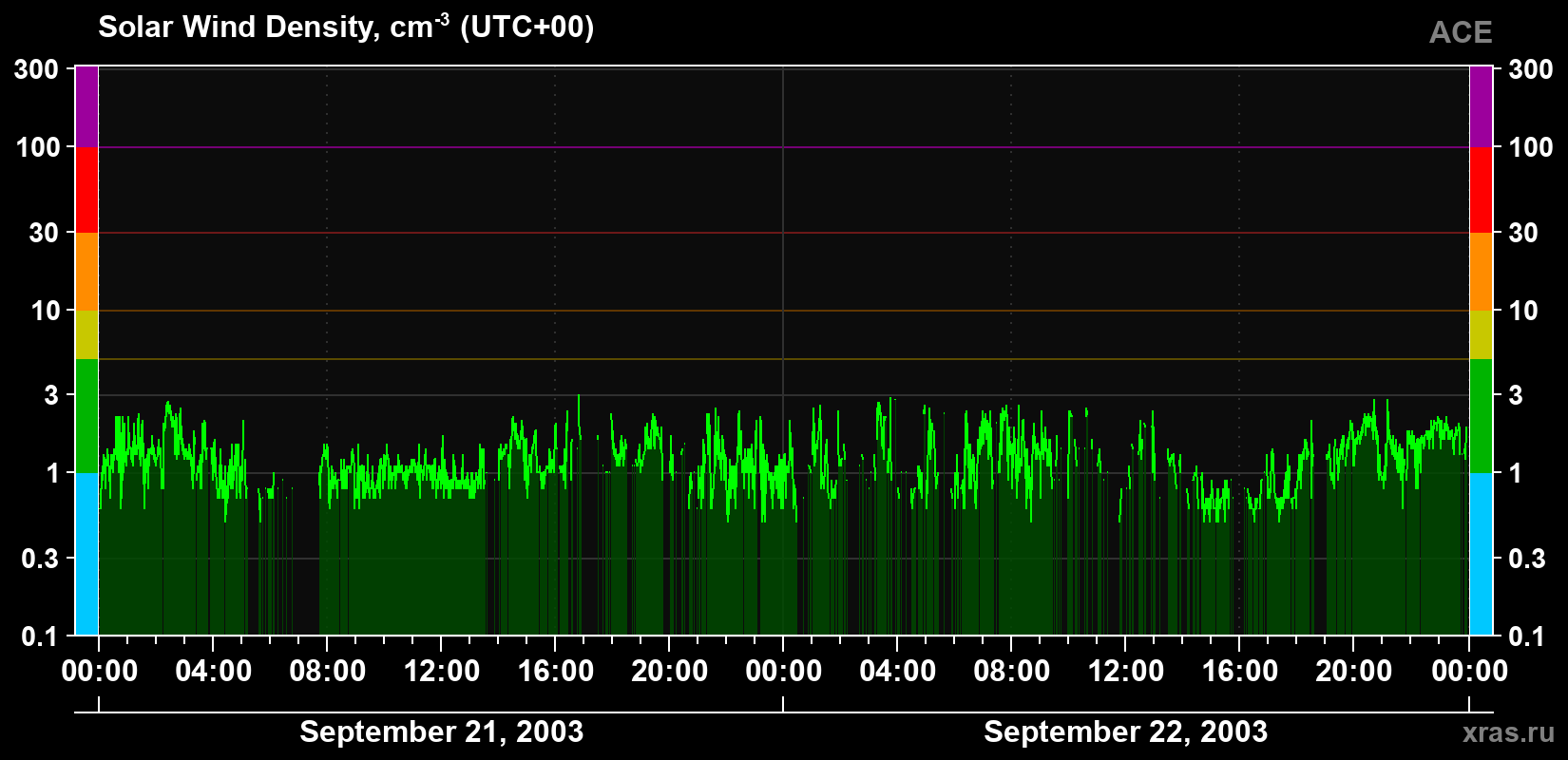This screenshot has height=760, width=1568.
Task: Click the '20:00' time label for September 21
Action: click(x=670, y=671)
